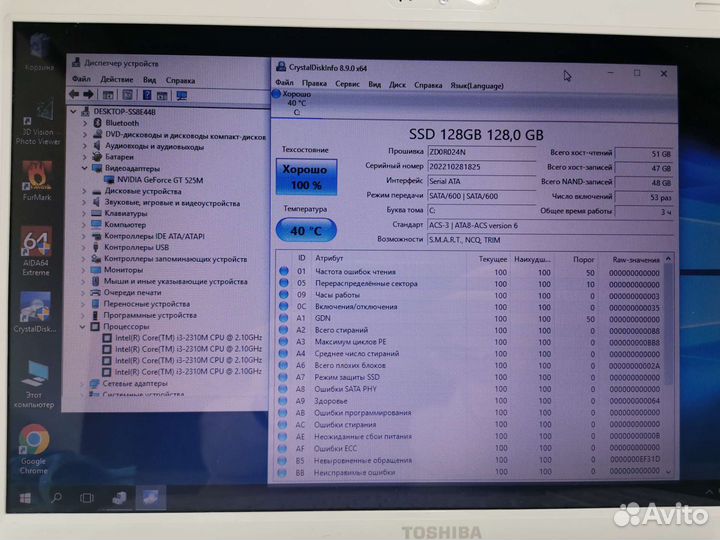Collapse Видеоадаптеры category
720x540 pixels.
[x=84, y=168]
